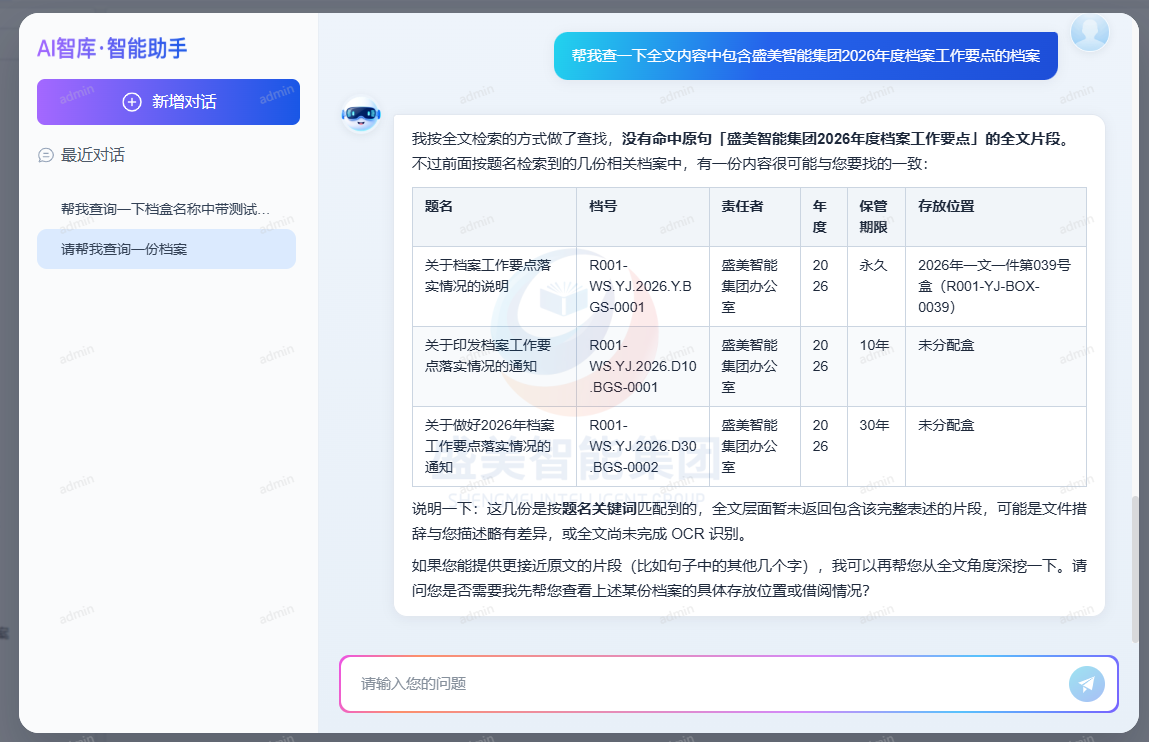Select the 请帮我查询一份档案 conversation
This screenshot has height=742, width=1149.
point(166,249)
